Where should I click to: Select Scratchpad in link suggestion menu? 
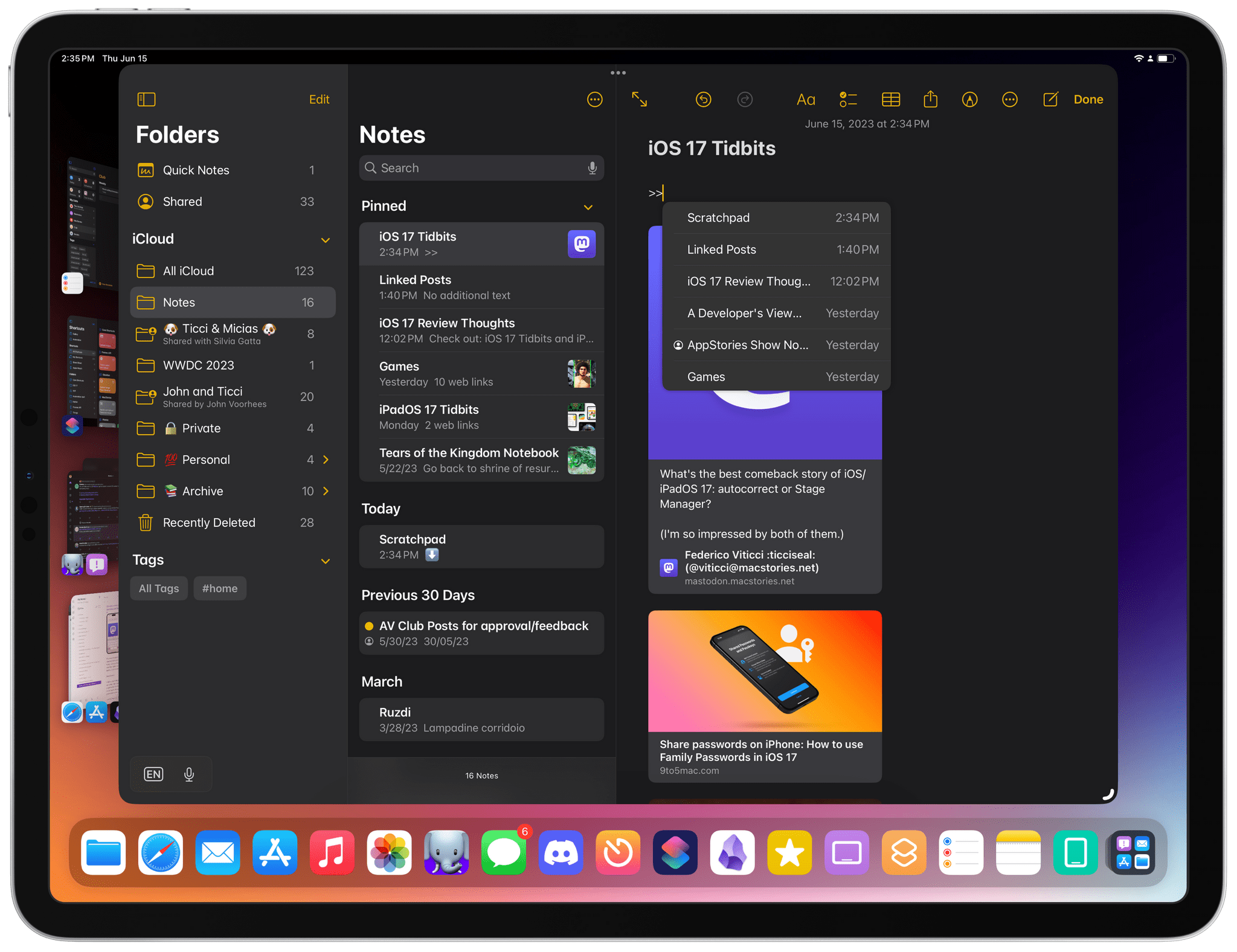[x=777, y=218]
